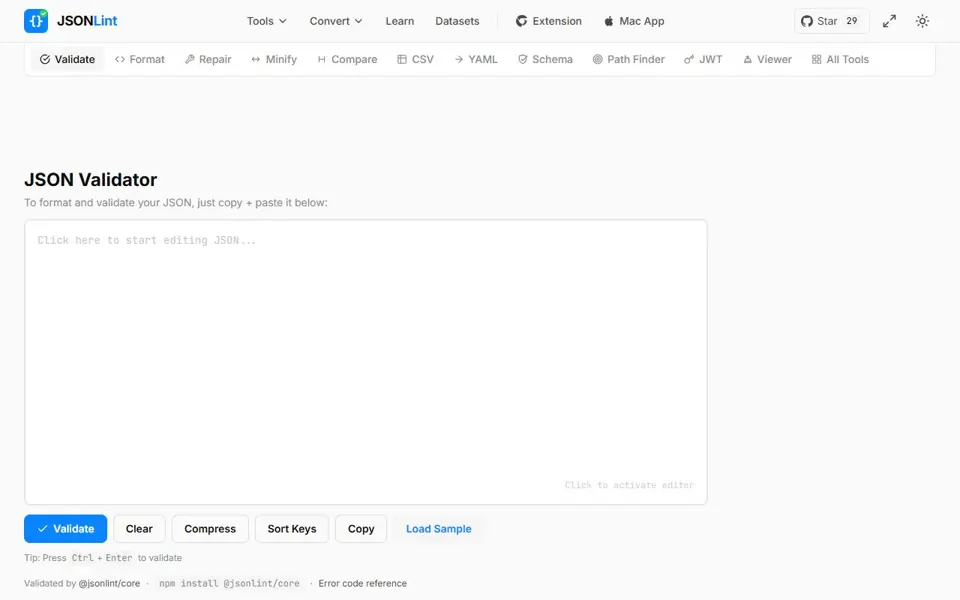This screenshot has width=960, height=600.
Task: Click the Sort Keys button
Action: pos(292,528)
